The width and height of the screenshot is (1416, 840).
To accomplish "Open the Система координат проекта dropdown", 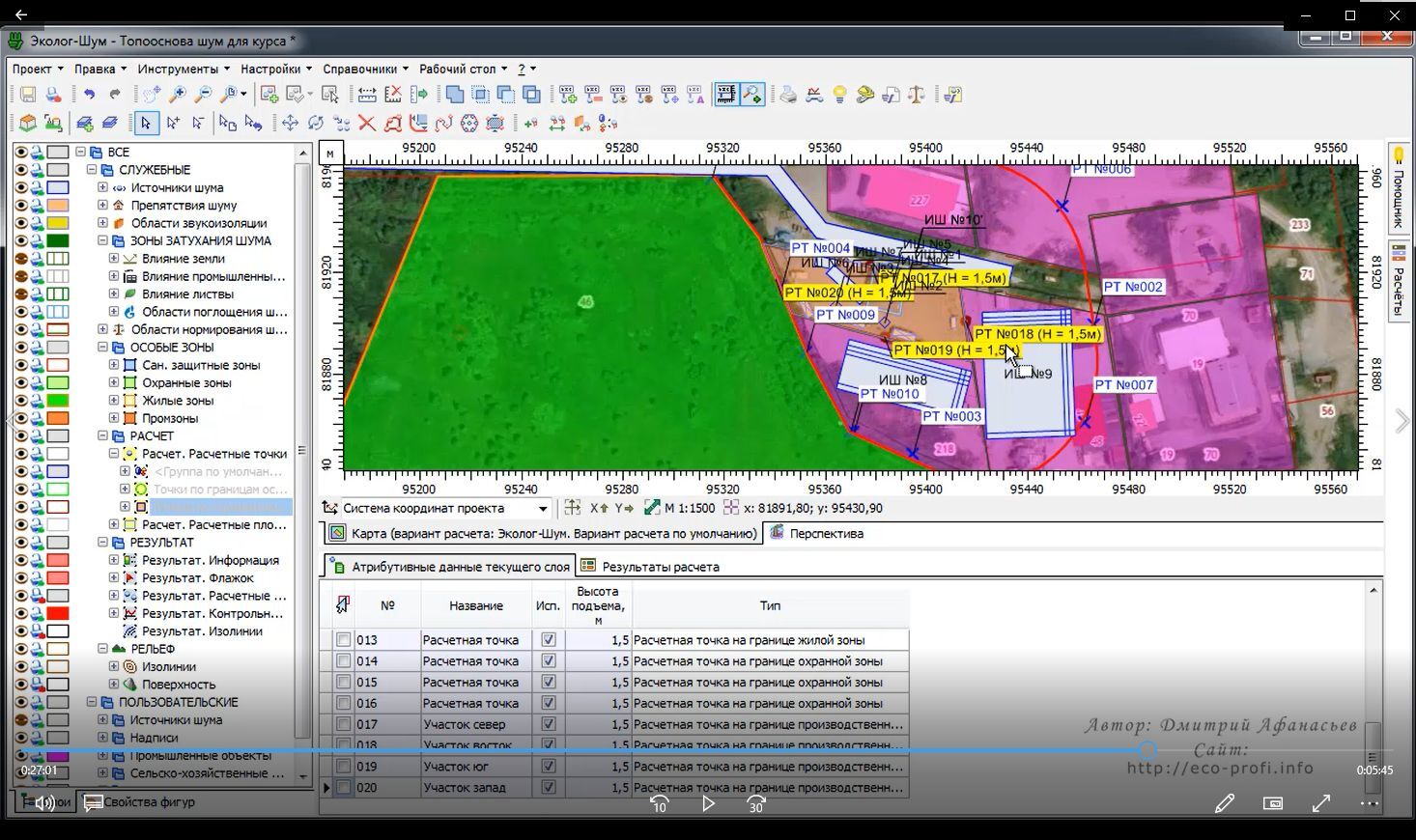I will tap(543, 509).
